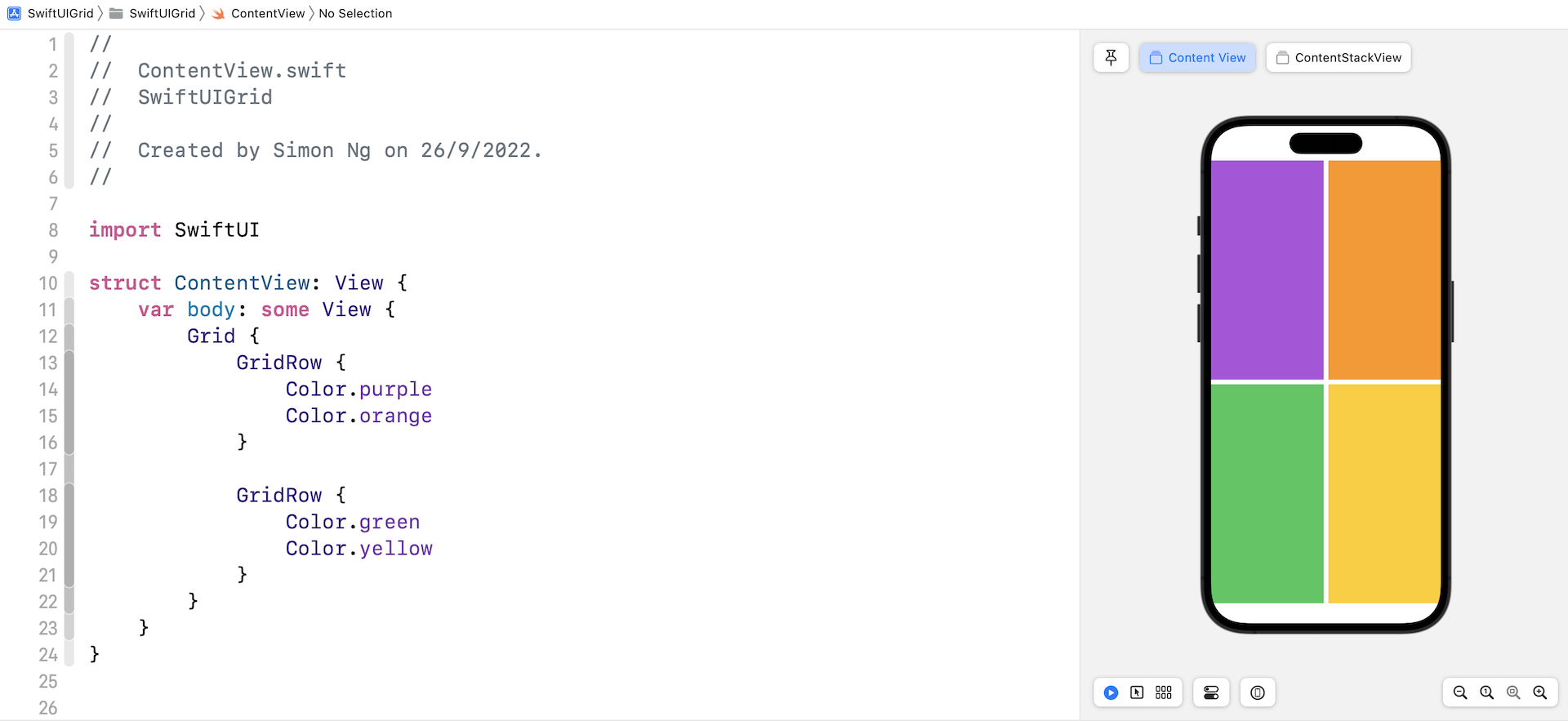
Task: Select the Content View preview tab
Action: pos(1197,58)
